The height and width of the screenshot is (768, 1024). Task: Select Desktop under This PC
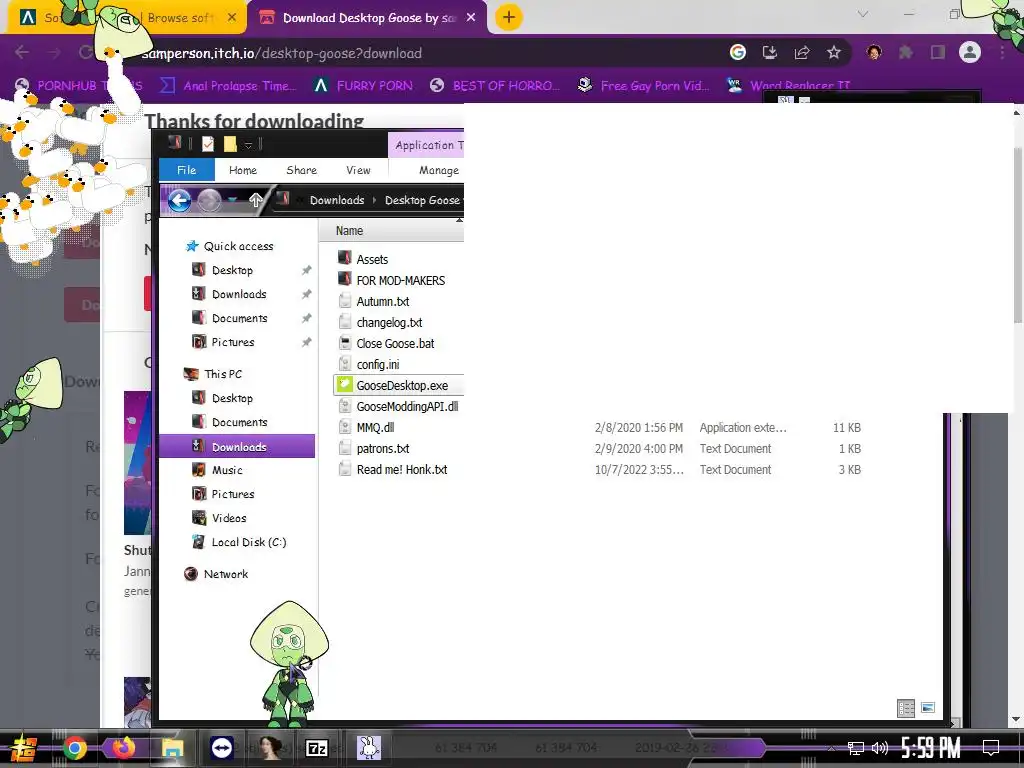tap(223, 398)
